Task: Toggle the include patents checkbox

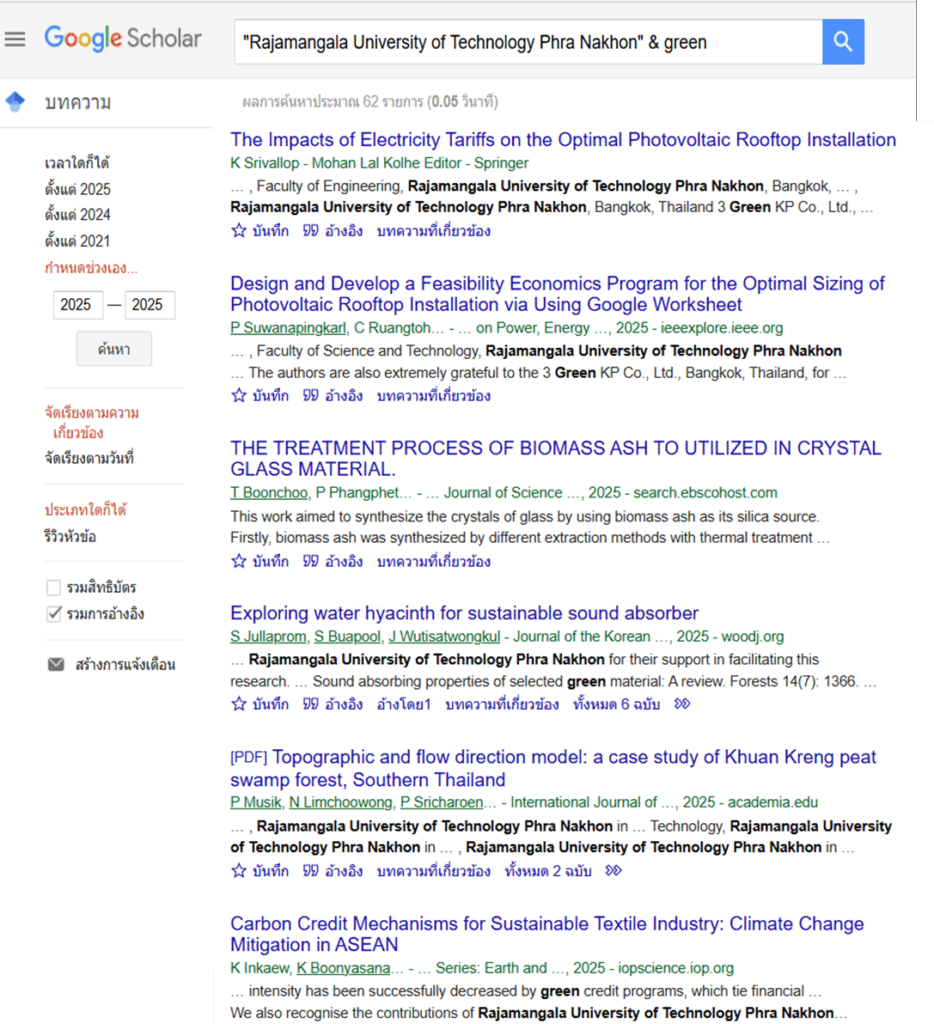Action: click(x=54, y=587)
